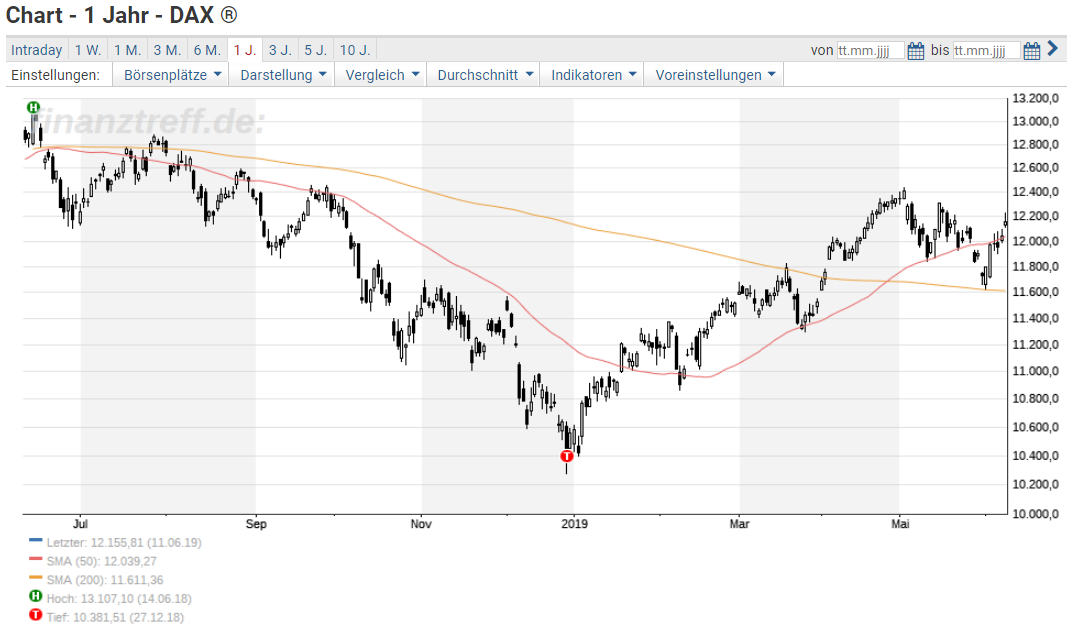Viewport: 1067px width, 630px height.
Task: Expand the Durchschnitt dropdown
Action: 484,75
